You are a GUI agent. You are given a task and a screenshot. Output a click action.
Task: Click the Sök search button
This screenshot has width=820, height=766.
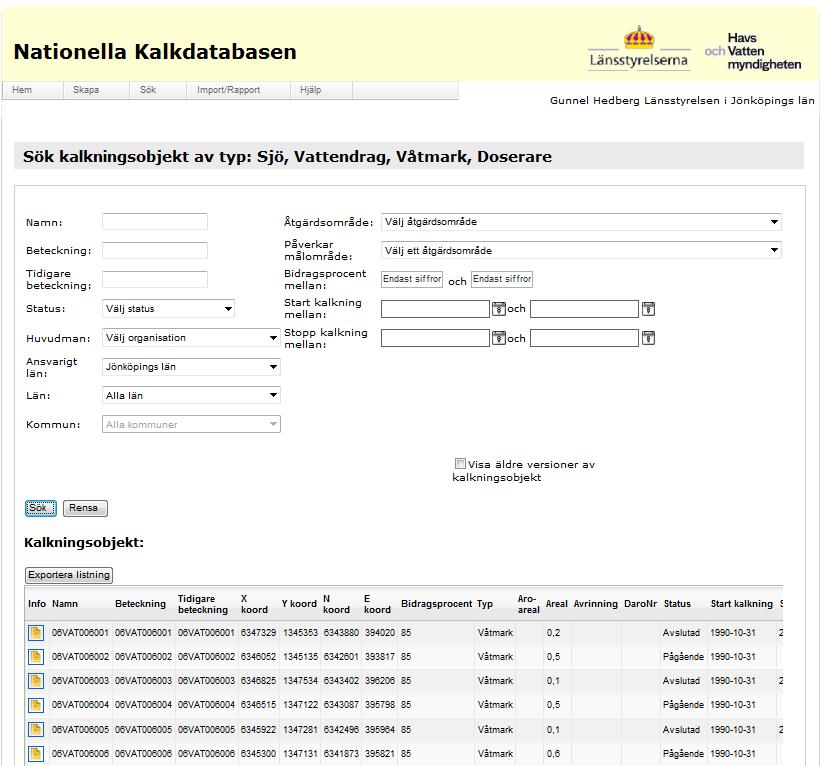[40, 508]
